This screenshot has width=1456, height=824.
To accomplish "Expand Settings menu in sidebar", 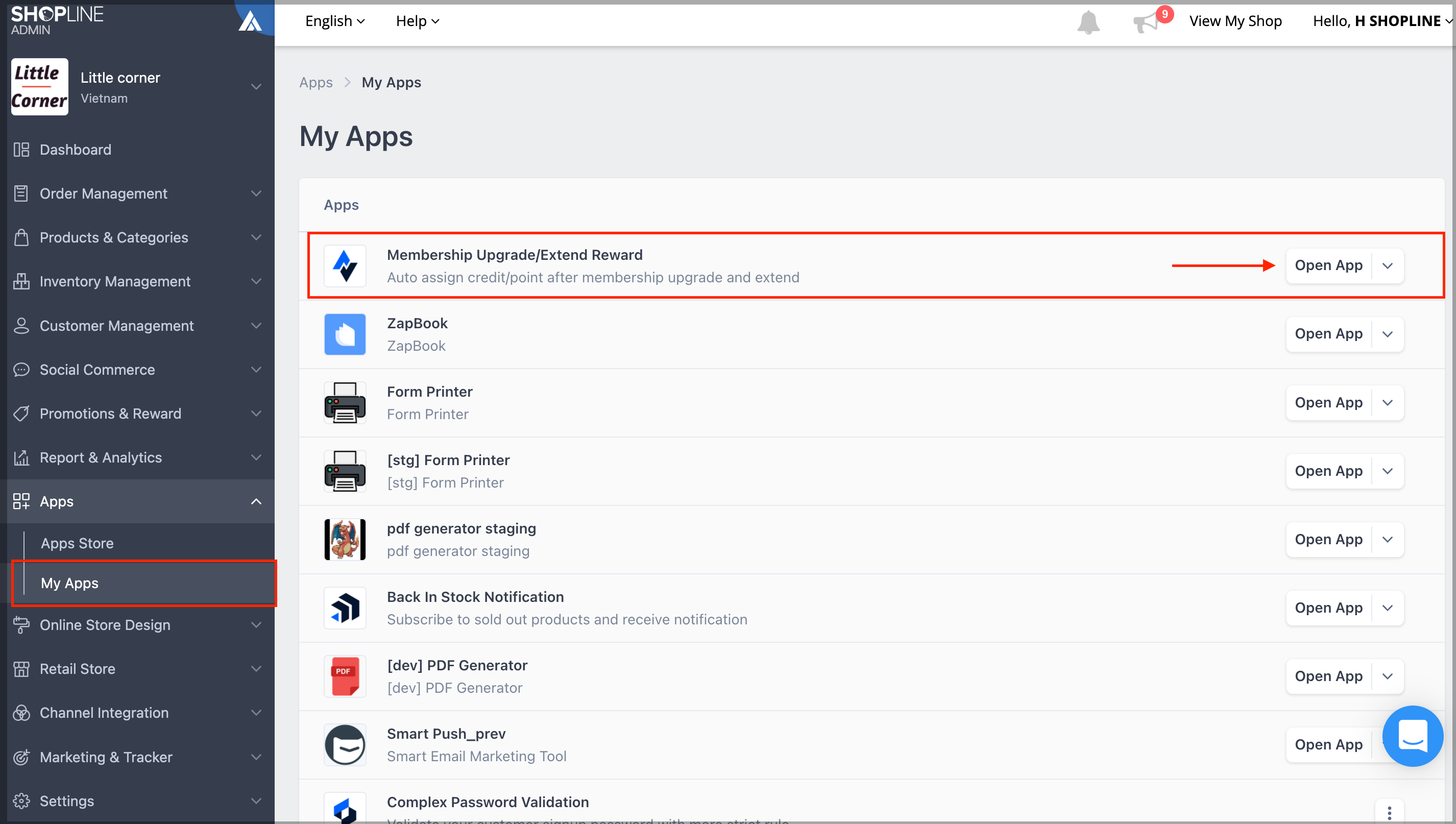I will coord(137,801).
